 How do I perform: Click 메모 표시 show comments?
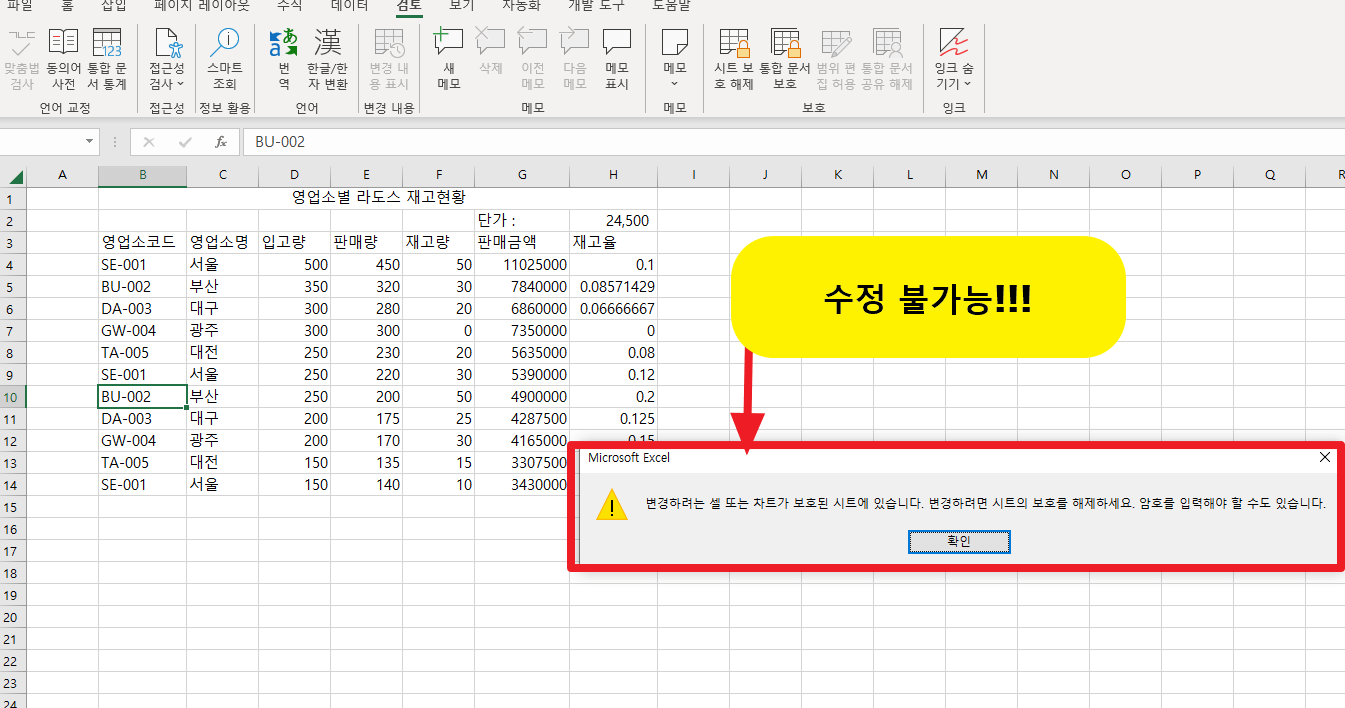click(x=617, y=60)
